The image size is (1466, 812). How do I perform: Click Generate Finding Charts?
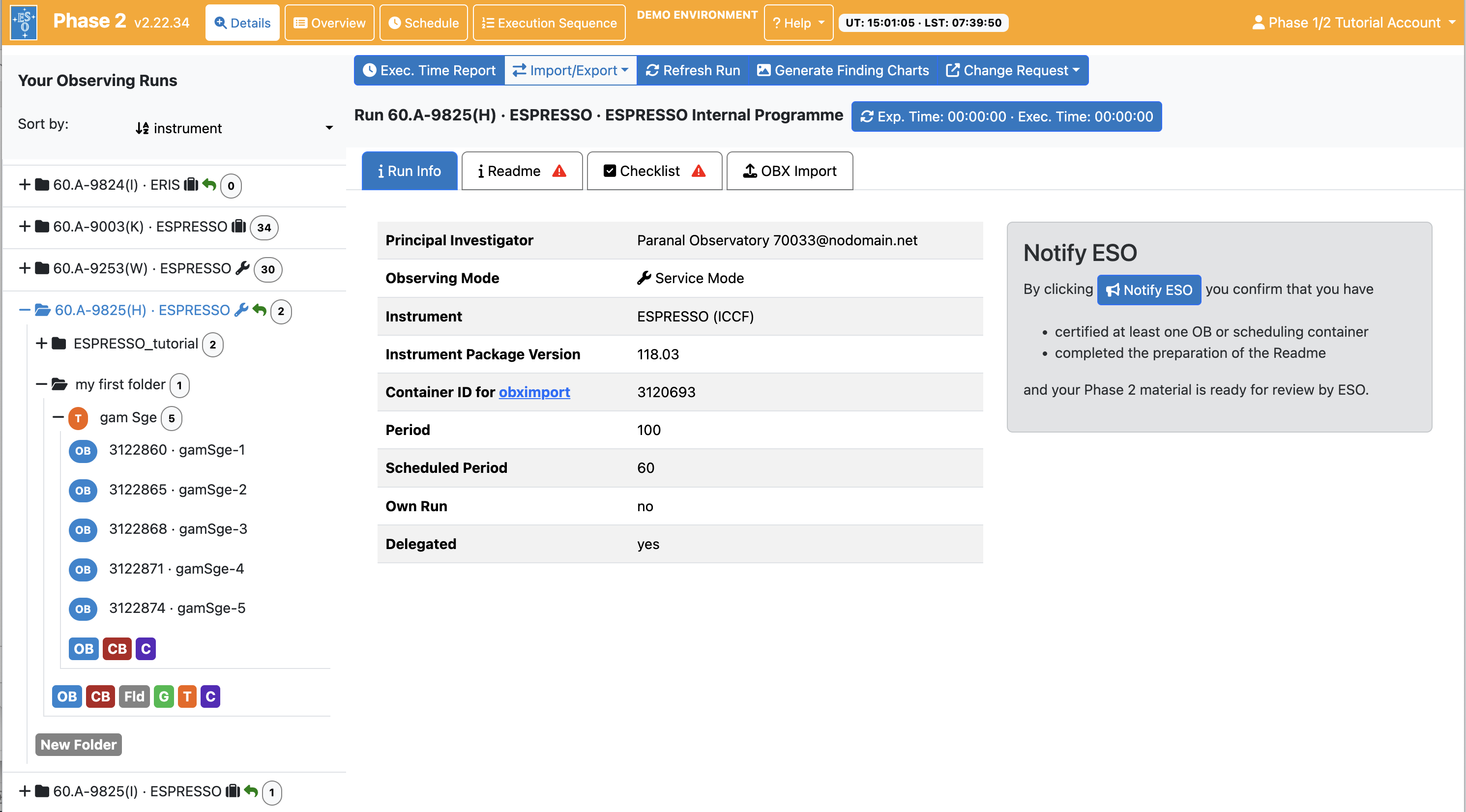tap(843, 71)
